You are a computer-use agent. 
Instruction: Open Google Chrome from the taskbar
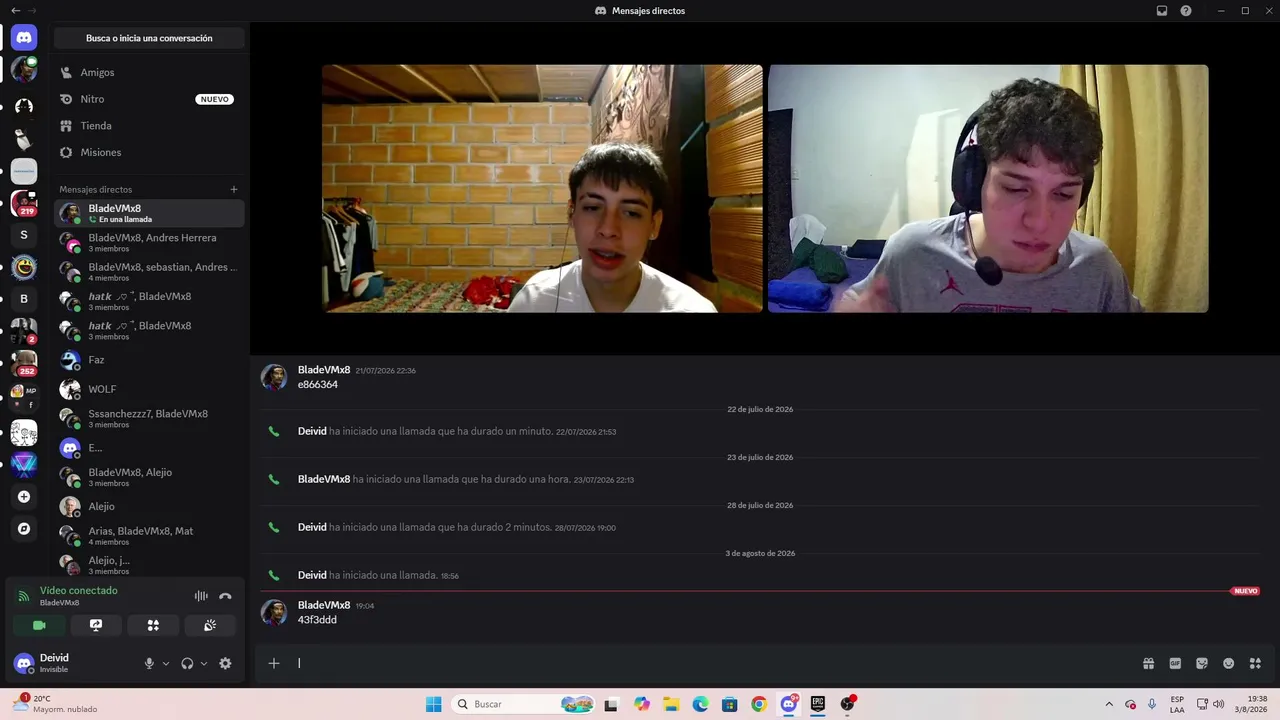[x=759, y=704]
